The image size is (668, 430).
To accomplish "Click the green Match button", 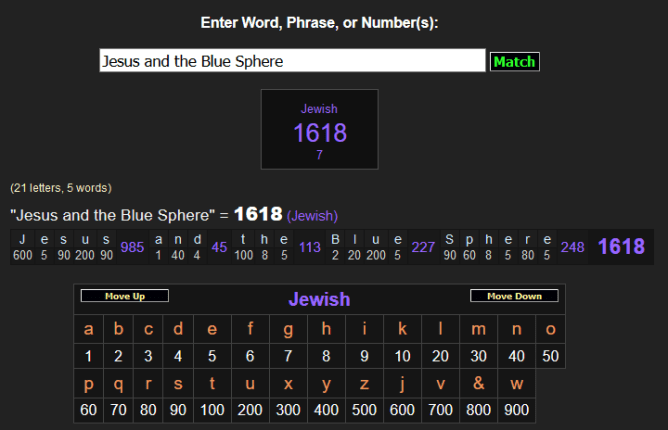I will coord(514,62).
